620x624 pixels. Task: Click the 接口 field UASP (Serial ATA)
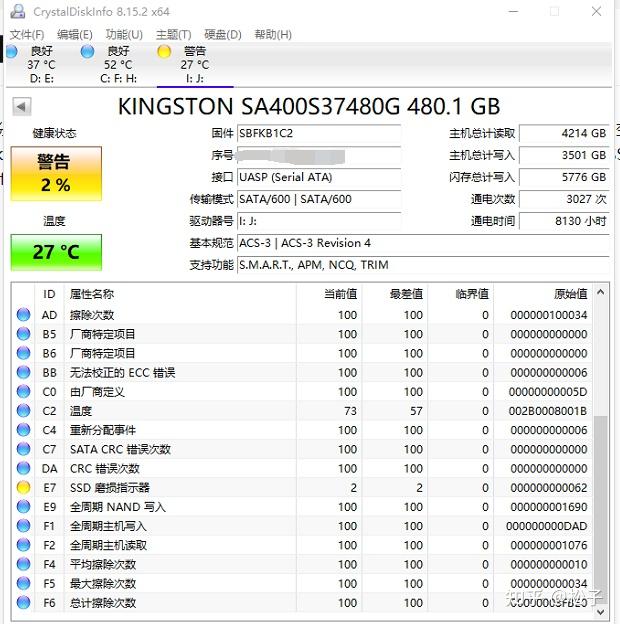click(319, 177)
